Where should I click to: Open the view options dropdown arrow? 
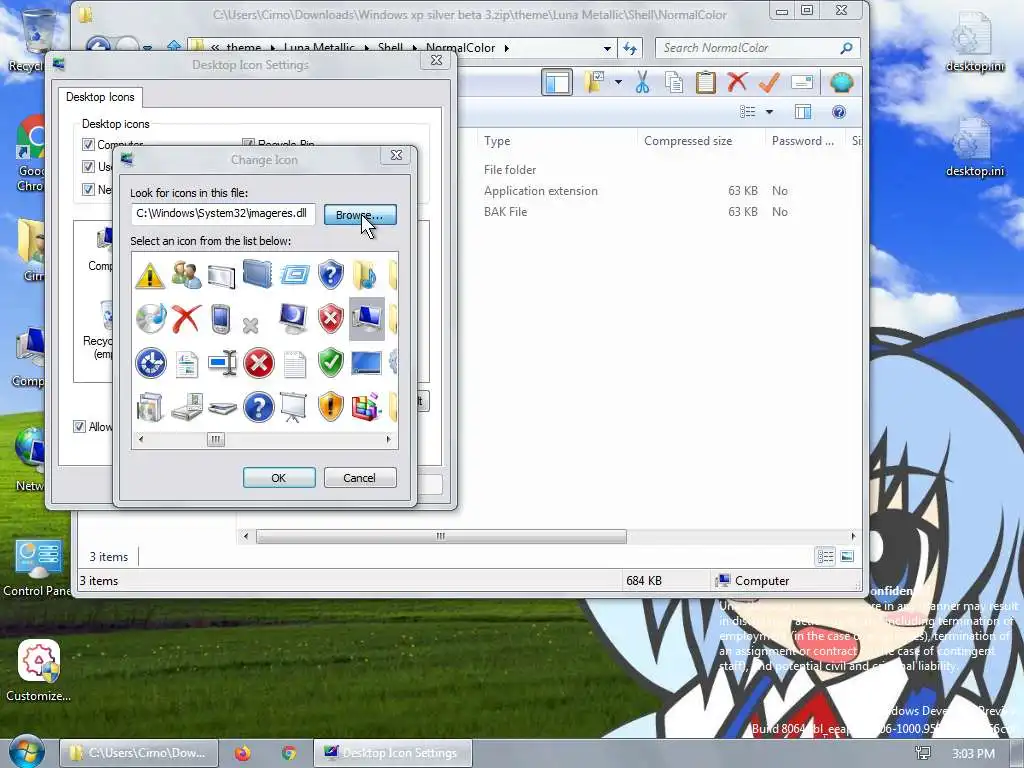pos(769,112)
